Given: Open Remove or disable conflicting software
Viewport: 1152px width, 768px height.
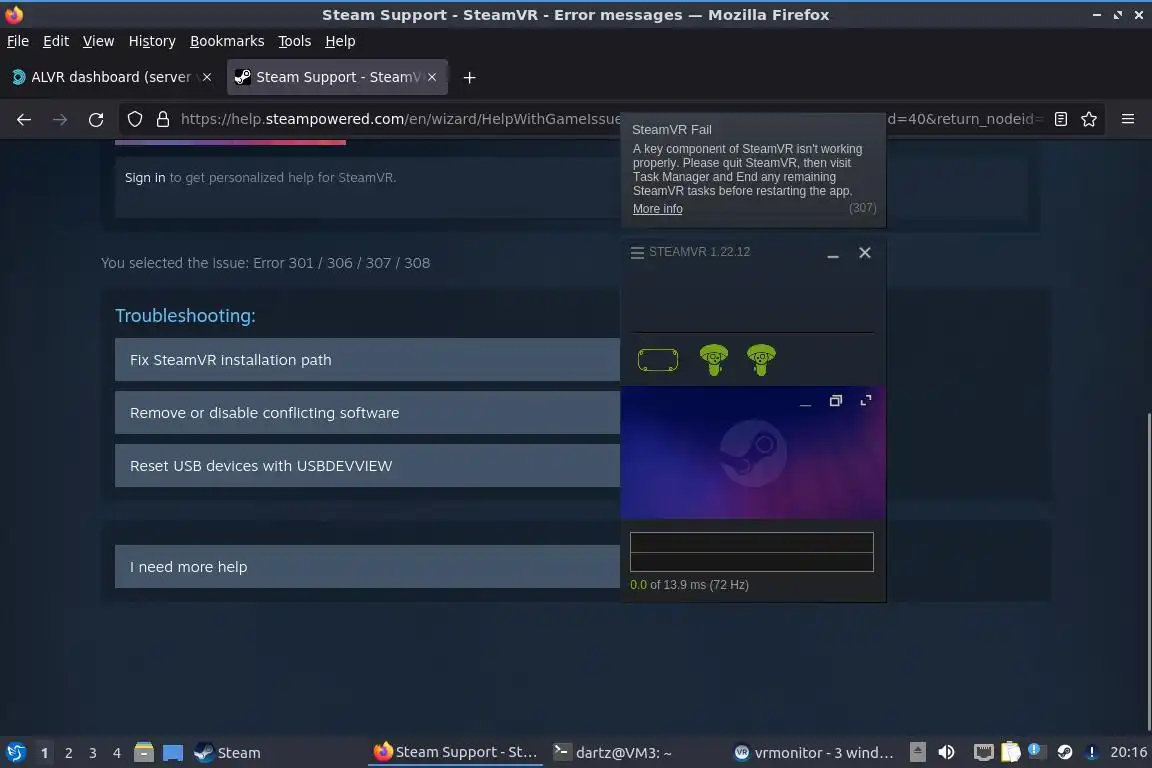Looking at the screenshot, I should pos(367,412).
